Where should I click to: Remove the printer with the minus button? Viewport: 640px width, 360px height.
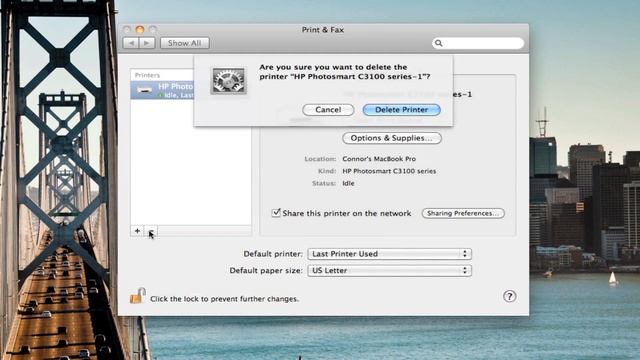[x=151, y=231]
